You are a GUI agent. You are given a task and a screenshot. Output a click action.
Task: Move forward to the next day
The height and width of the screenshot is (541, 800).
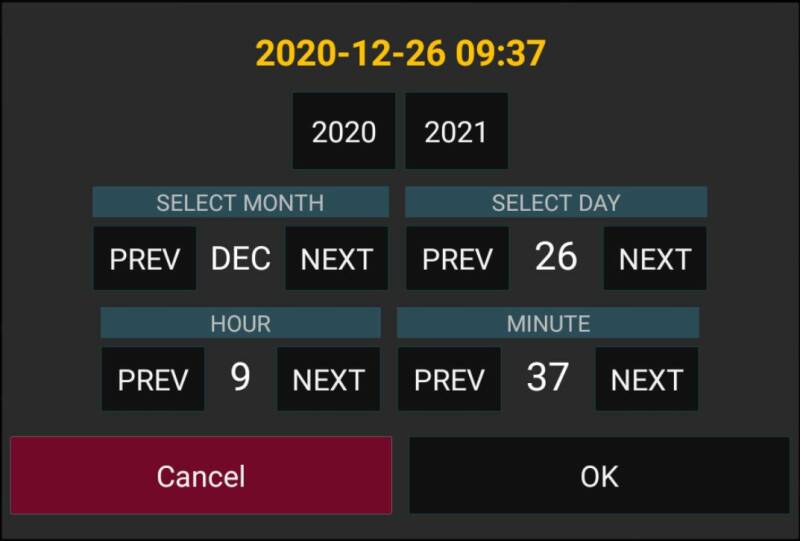pos(654,259)
